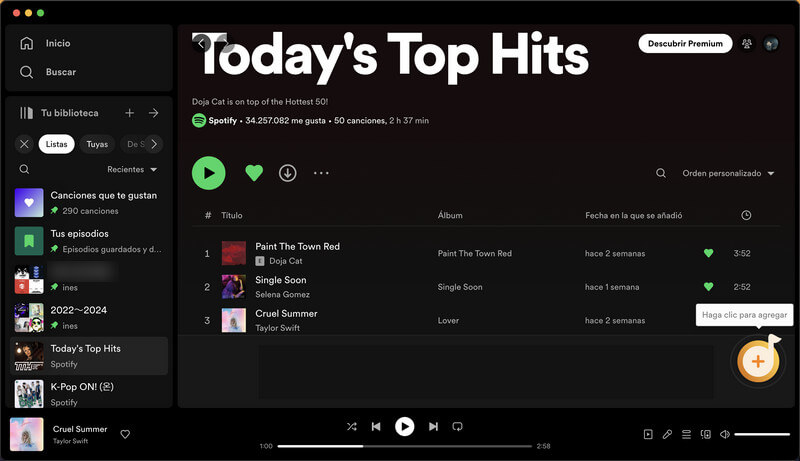This screenshot has width=800, height=461.
Task: Open the user profile avatar
Action: pyautogui.click(x=771, y=44)
